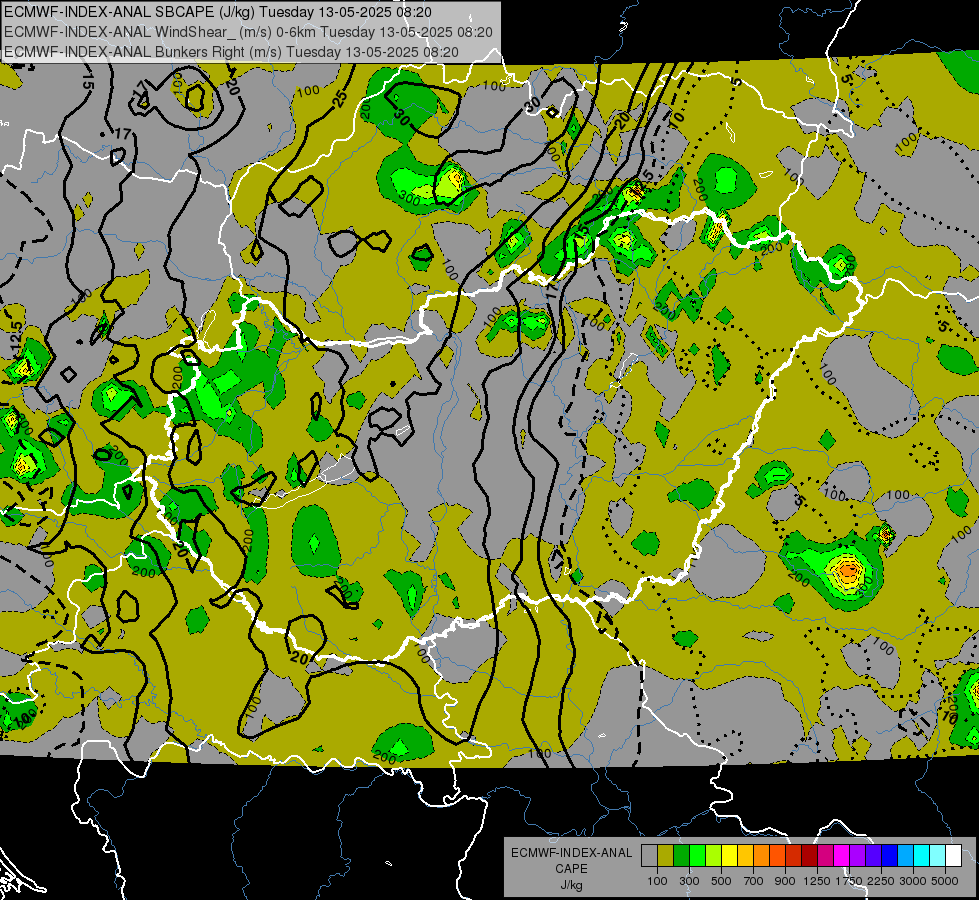Click the 900 label in the CAPE legend
This screenshot has height=900, width=979.
[785, 881]
